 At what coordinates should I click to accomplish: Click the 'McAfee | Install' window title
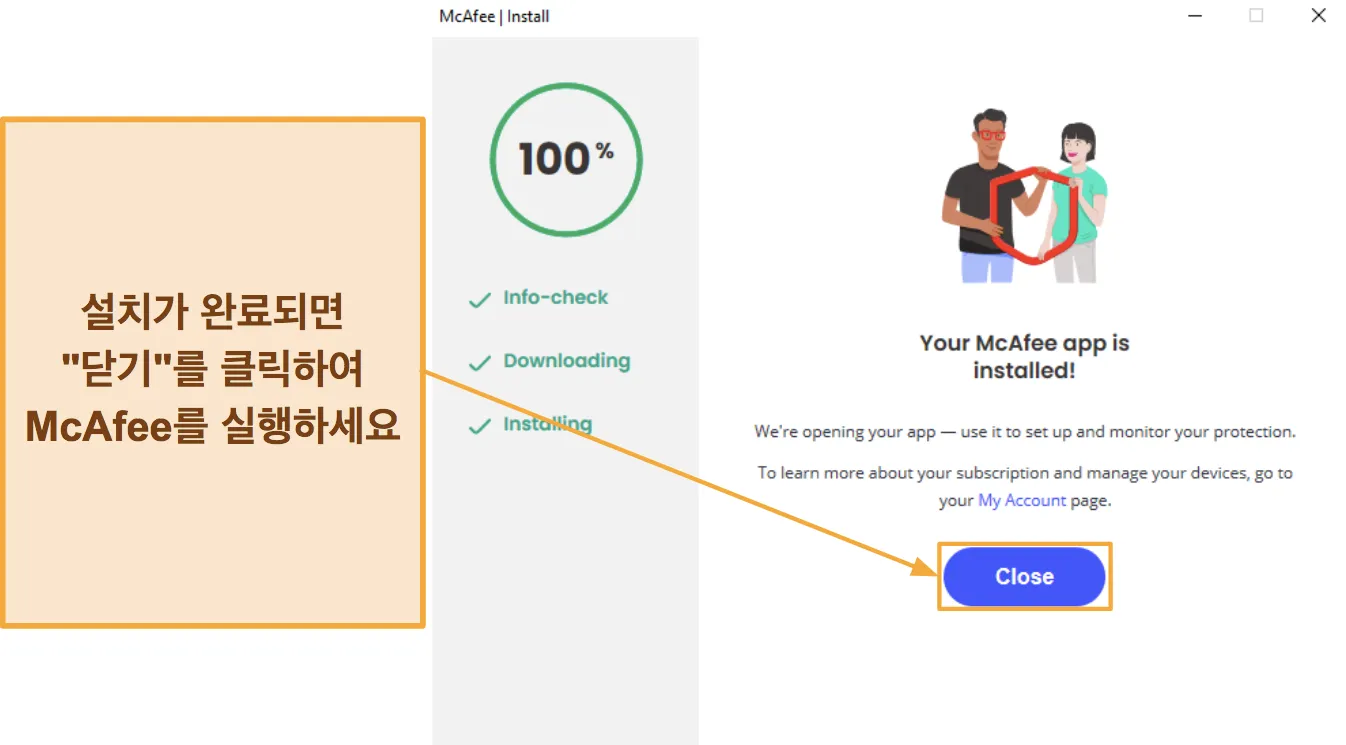[494, 16]
